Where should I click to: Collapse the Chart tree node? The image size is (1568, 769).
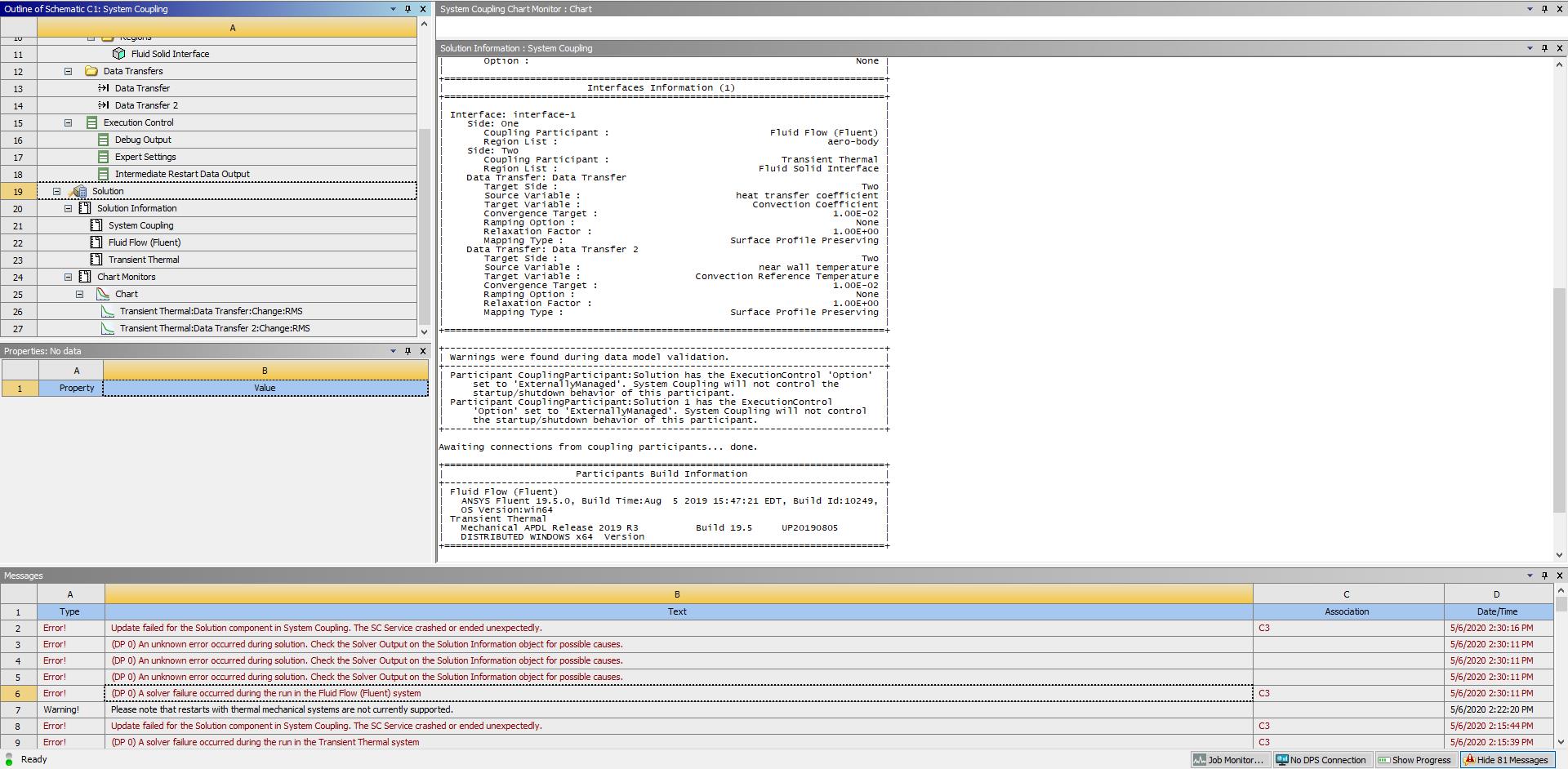coord(80,294)
